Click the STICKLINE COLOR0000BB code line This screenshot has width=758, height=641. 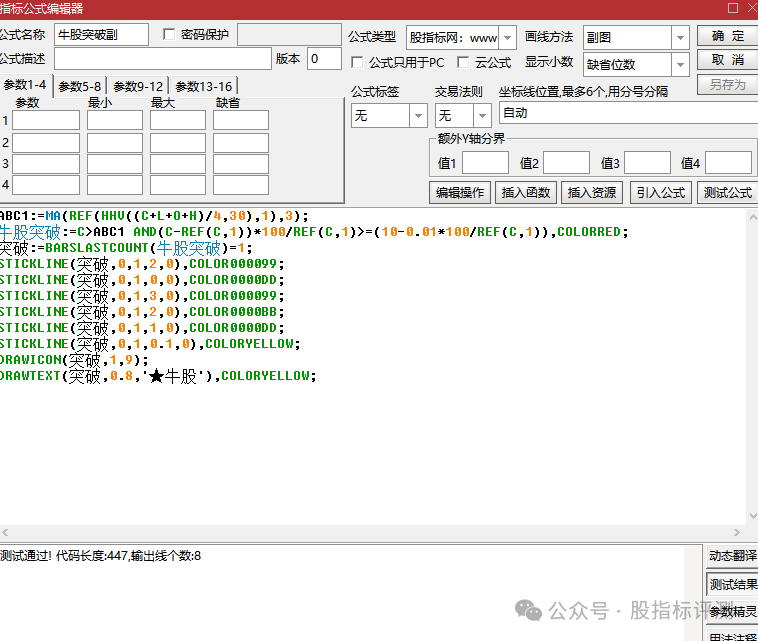(142, 312)
